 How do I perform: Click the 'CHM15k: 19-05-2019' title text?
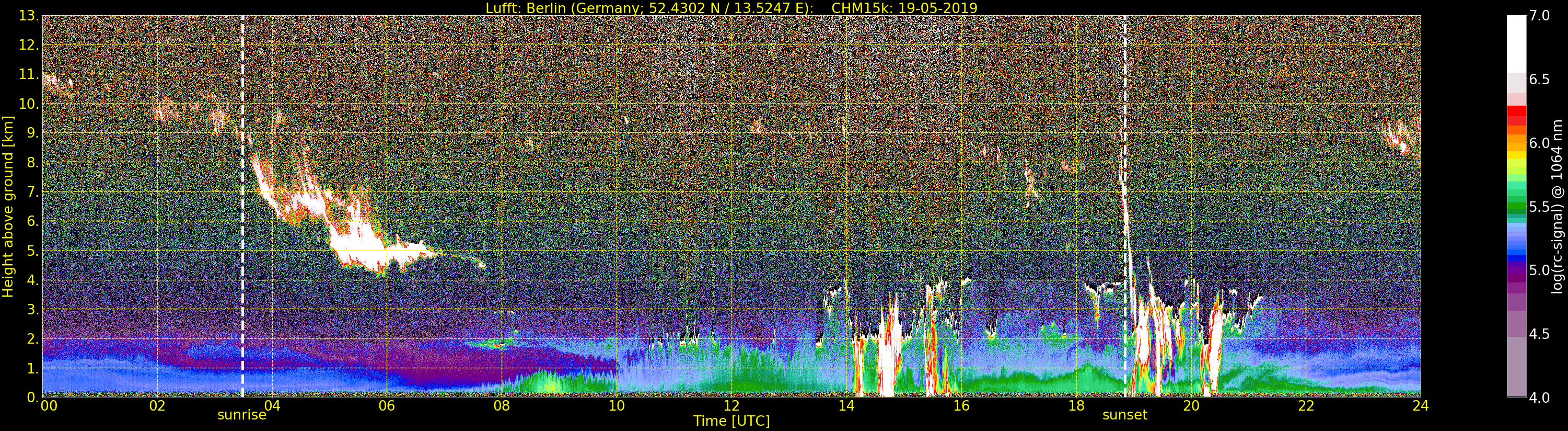904,8
